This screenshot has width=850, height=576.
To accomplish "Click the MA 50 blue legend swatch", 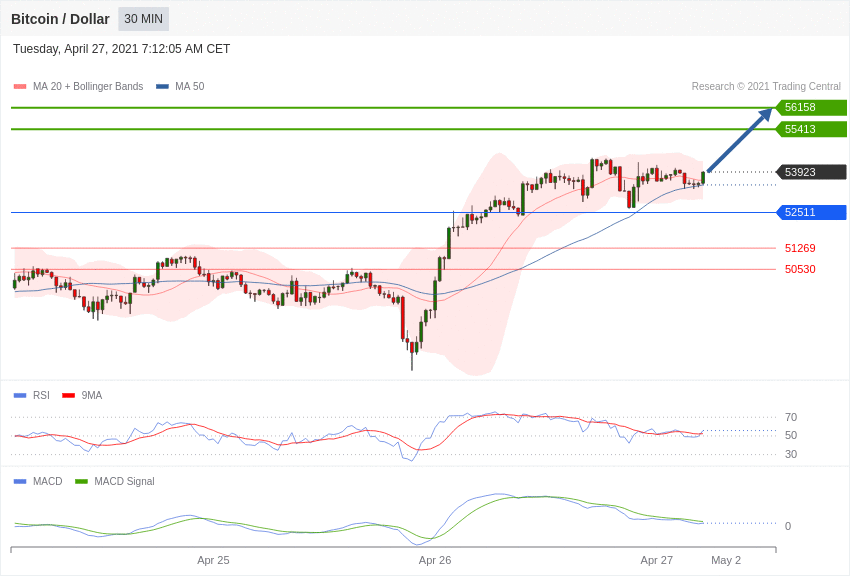I will [x=162, y=86].
